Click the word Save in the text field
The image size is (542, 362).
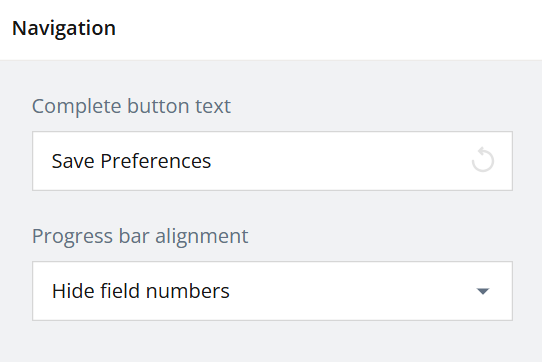click(73, 161)
